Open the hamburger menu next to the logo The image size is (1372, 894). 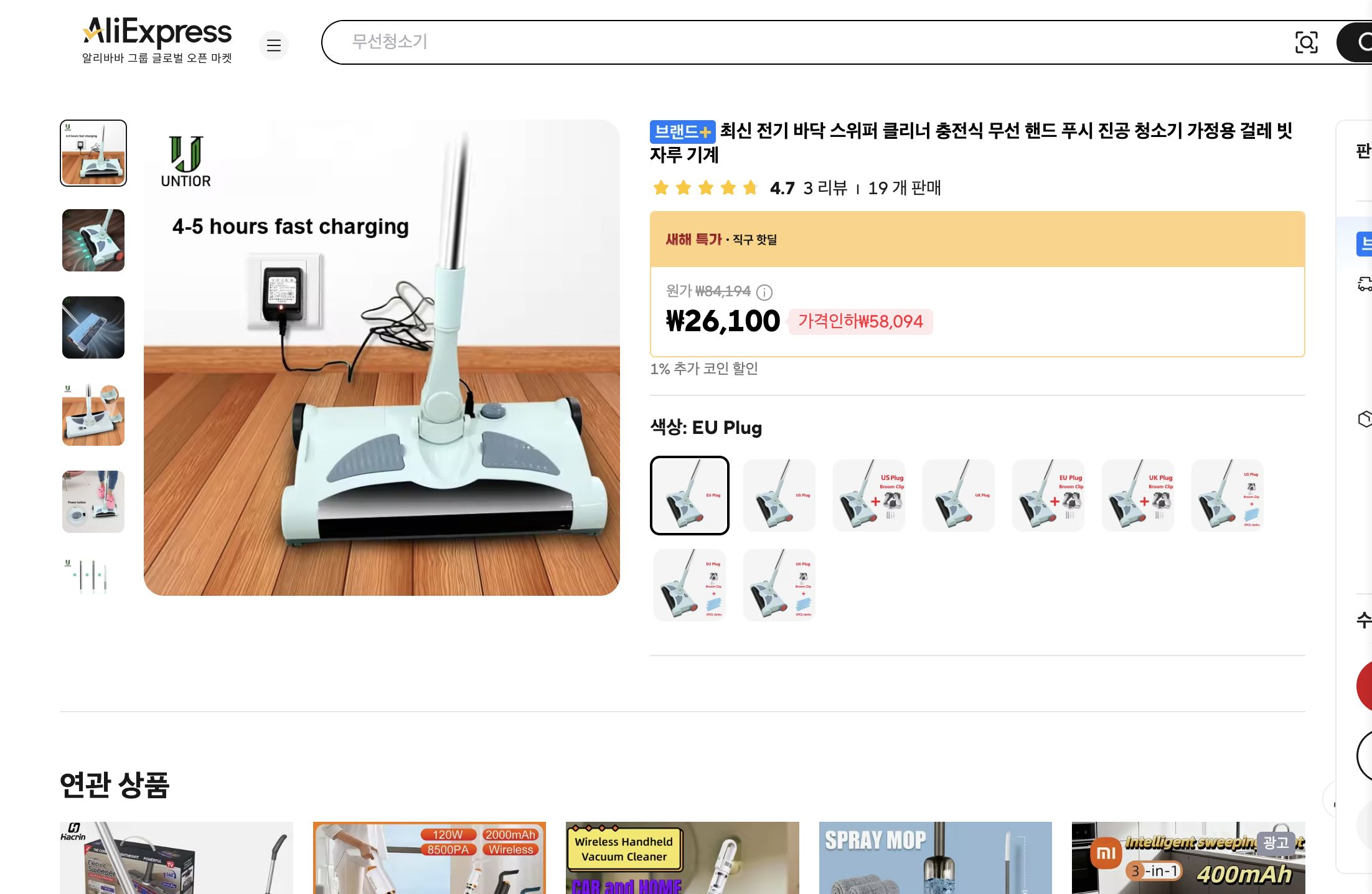tap(274, 45)
